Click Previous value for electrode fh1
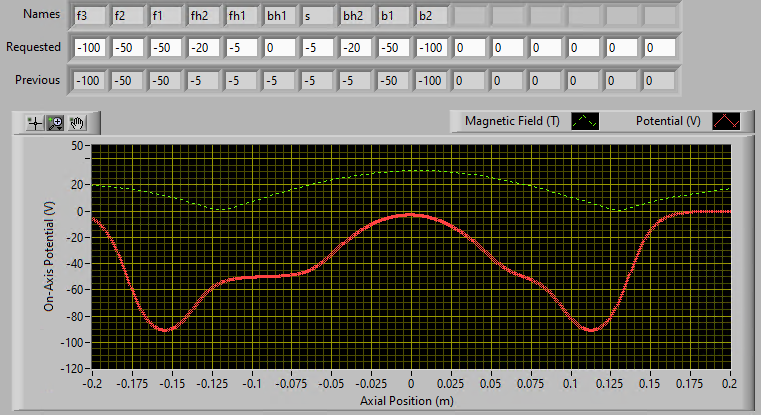 pos(242,81)
